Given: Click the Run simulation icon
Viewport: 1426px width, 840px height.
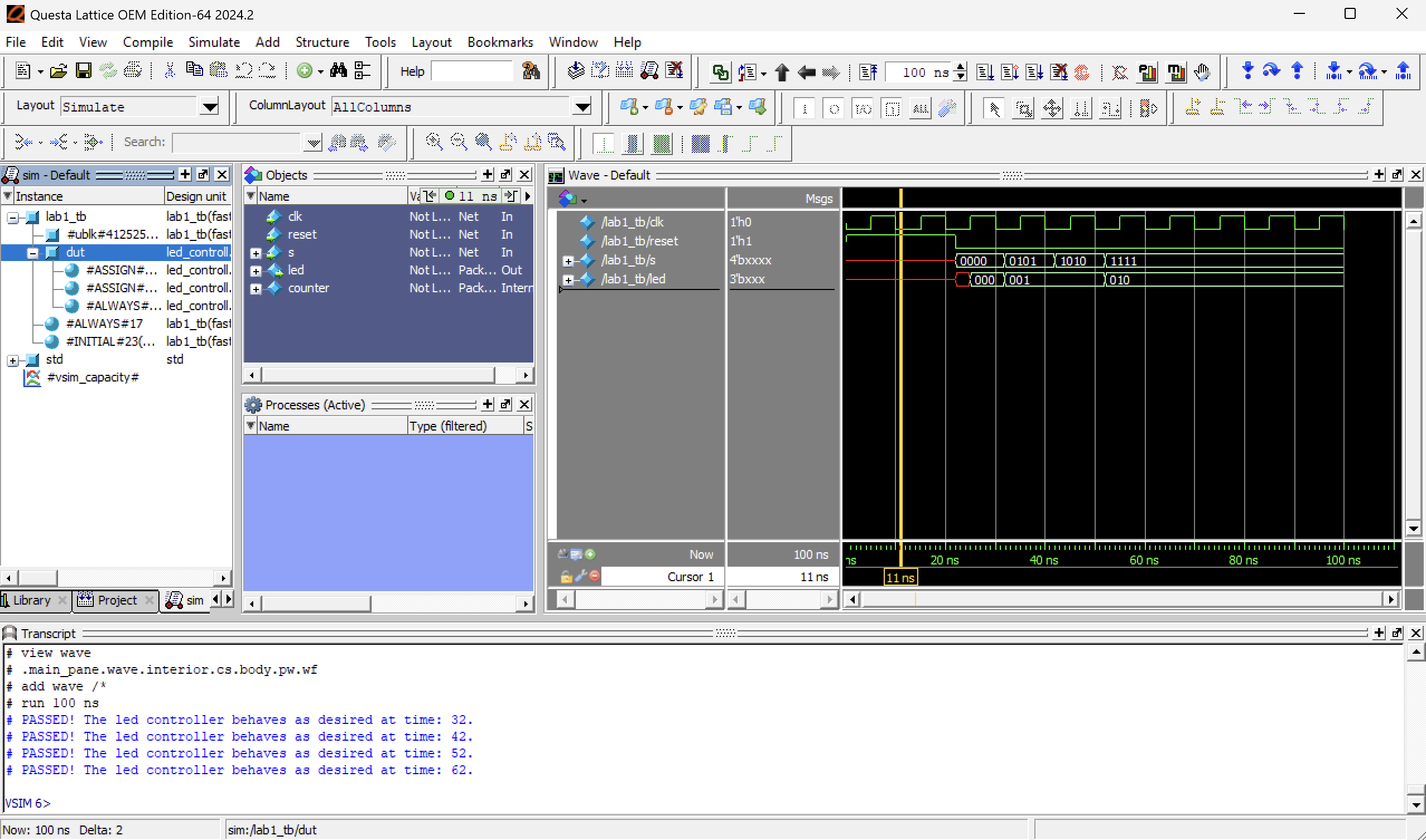Looking at the screenshot, I should (985, 72).
